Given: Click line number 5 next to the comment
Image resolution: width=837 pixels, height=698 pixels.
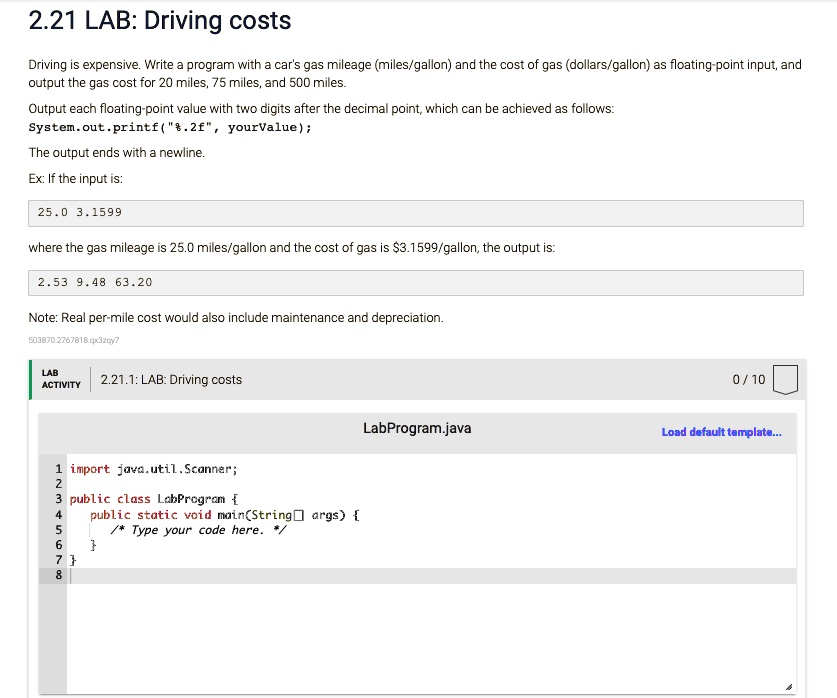Looking at the screenshot, I should (x=58, y=528).
